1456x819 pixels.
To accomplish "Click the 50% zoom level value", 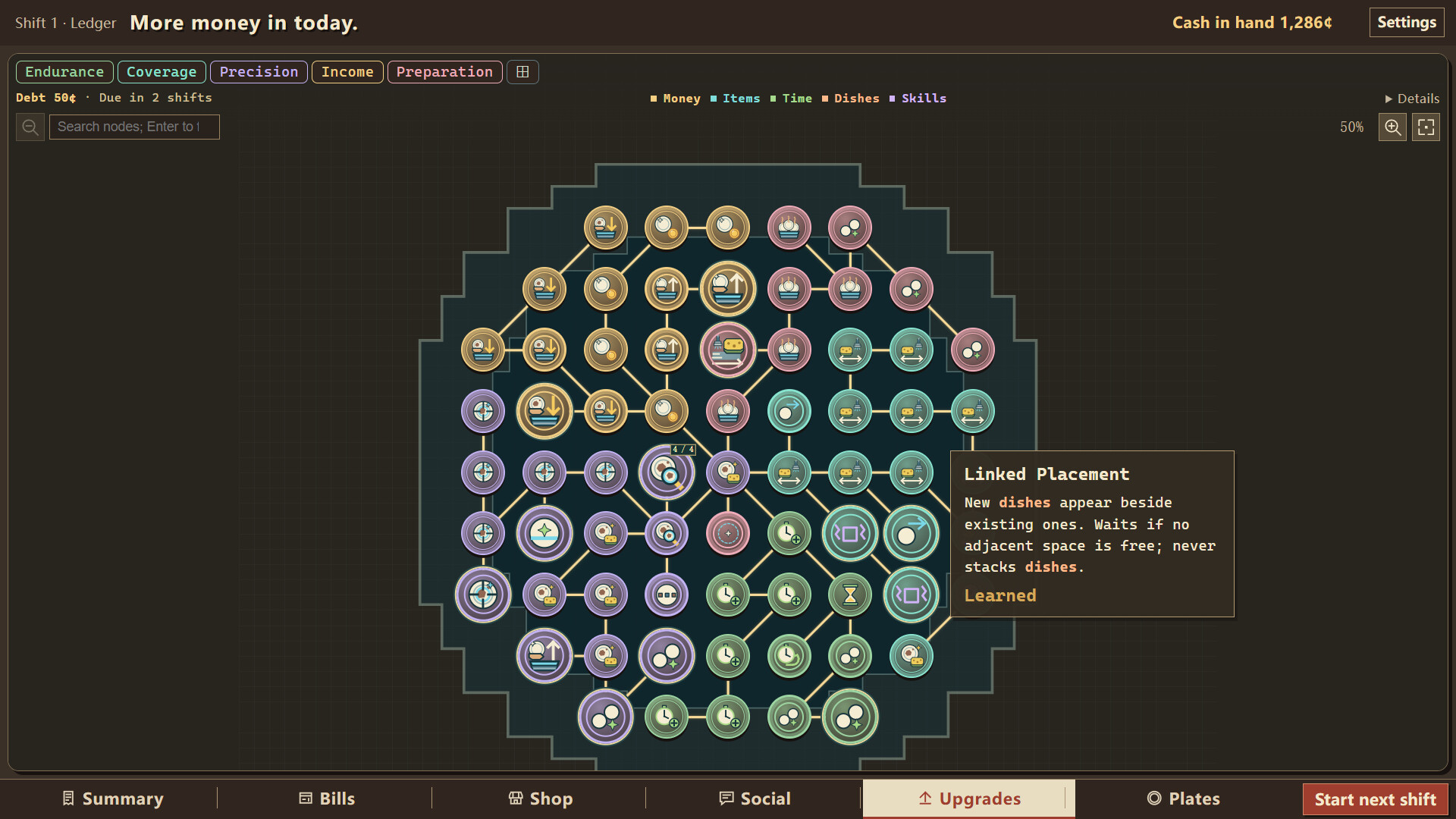I will click(1351, 127).
